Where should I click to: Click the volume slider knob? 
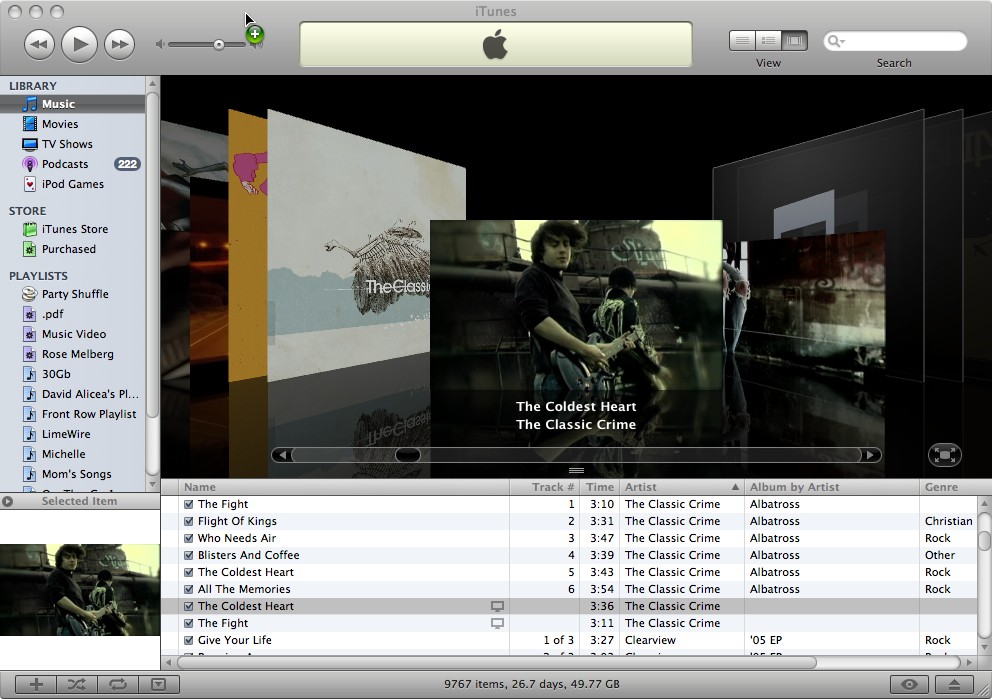tap(218, 45)
